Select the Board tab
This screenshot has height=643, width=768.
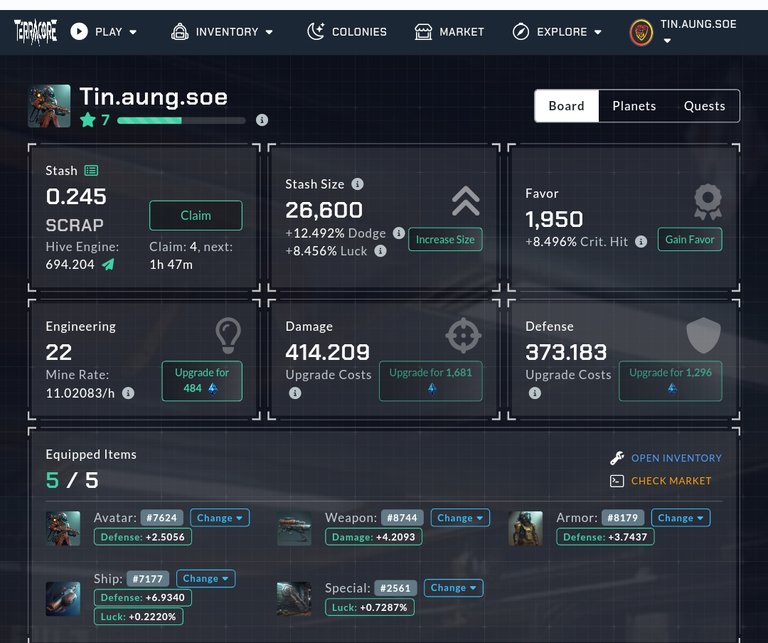(x=567, y=106)
